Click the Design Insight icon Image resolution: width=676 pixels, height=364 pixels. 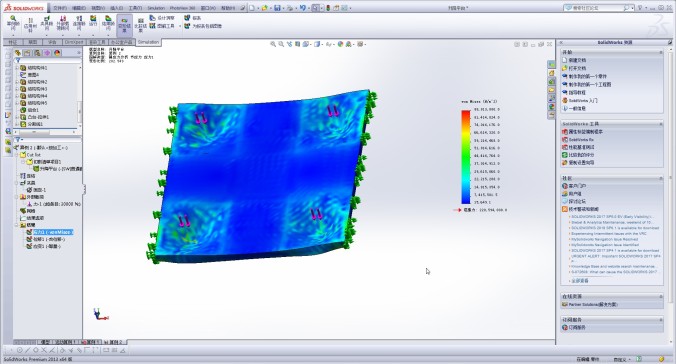(153, 18)
